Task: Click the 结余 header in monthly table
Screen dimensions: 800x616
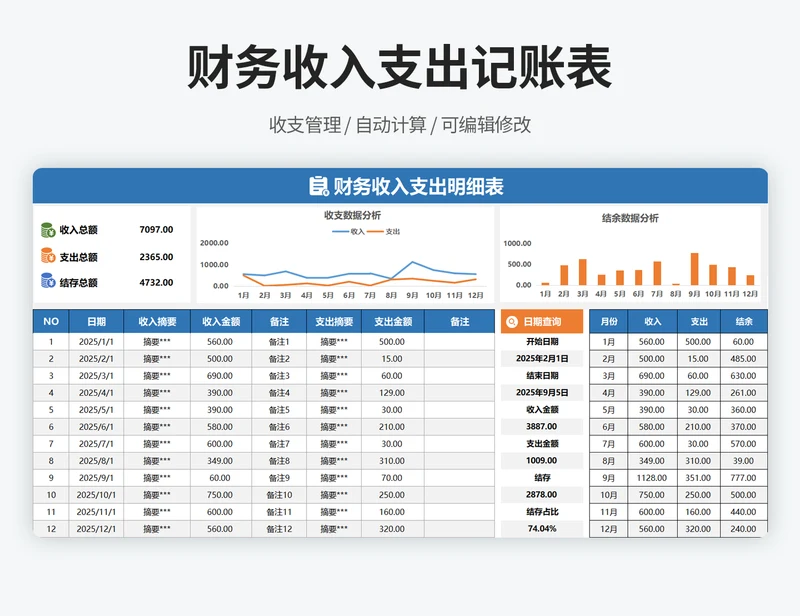Action: (x=744, y=322)
